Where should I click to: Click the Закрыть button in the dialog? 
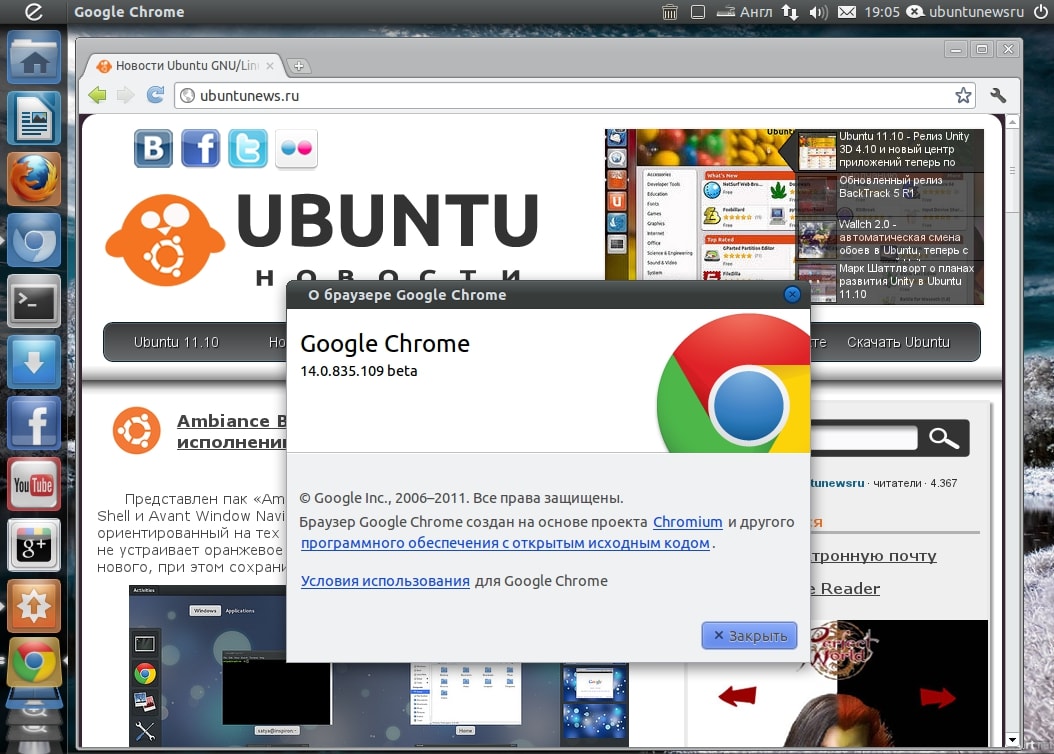tap(749, 636)
